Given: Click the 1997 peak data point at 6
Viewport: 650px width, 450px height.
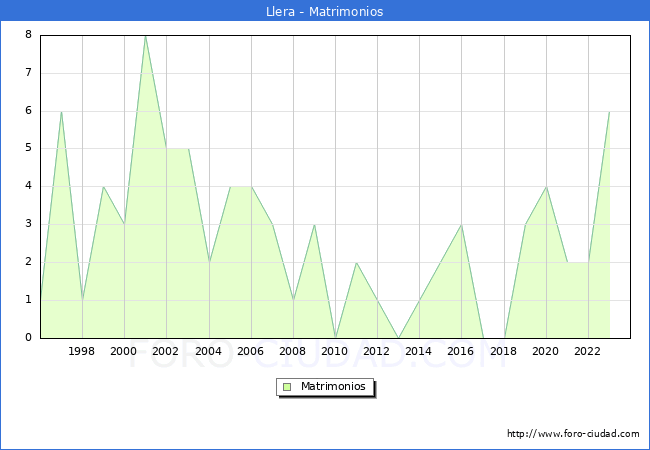Looking at the screenshot, I should (x=61, y=111).
